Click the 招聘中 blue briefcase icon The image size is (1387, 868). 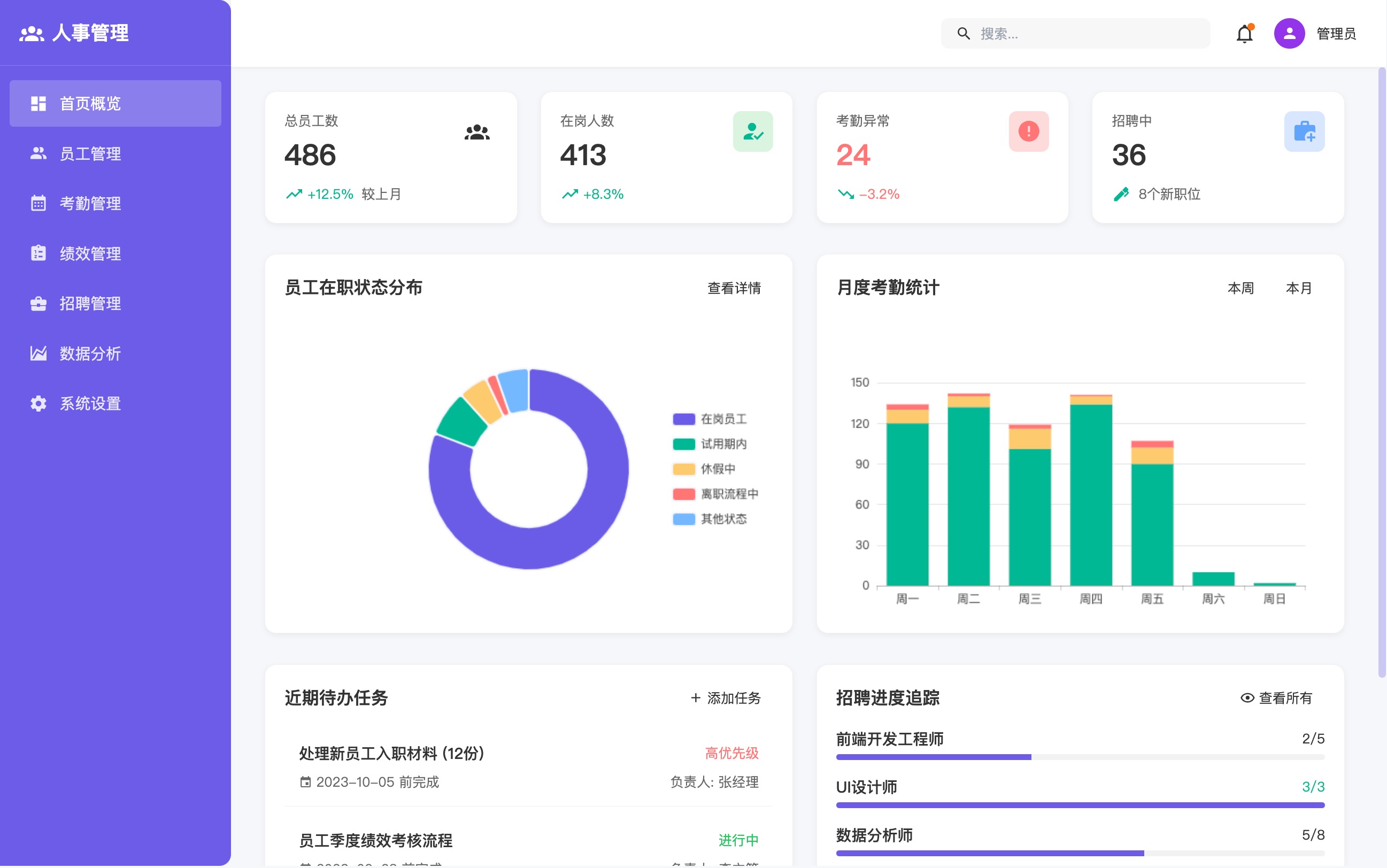coord(1304,131)
